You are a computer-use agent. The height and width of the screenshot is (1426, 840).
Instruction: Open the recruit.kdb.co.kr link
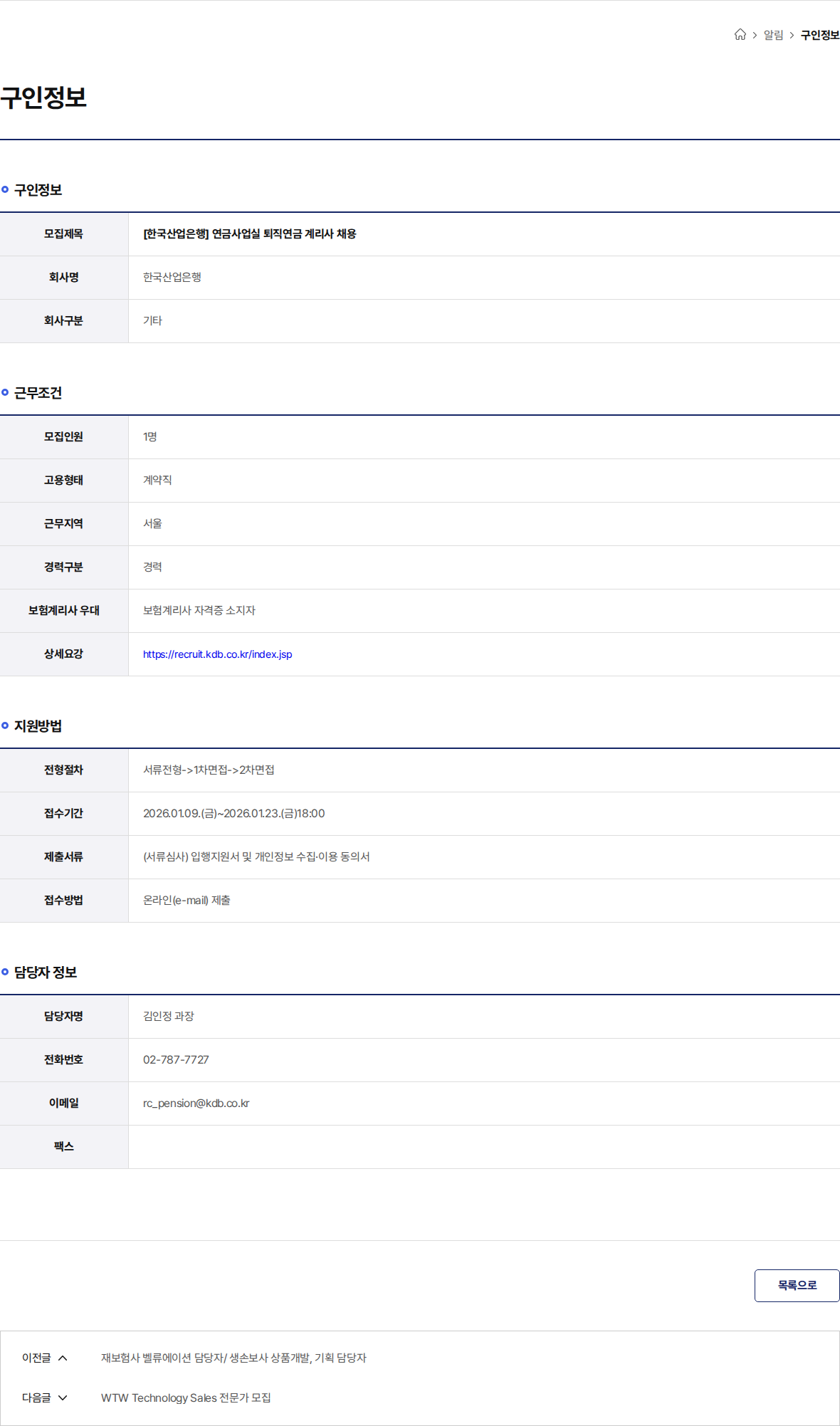(x=217, y=654)
